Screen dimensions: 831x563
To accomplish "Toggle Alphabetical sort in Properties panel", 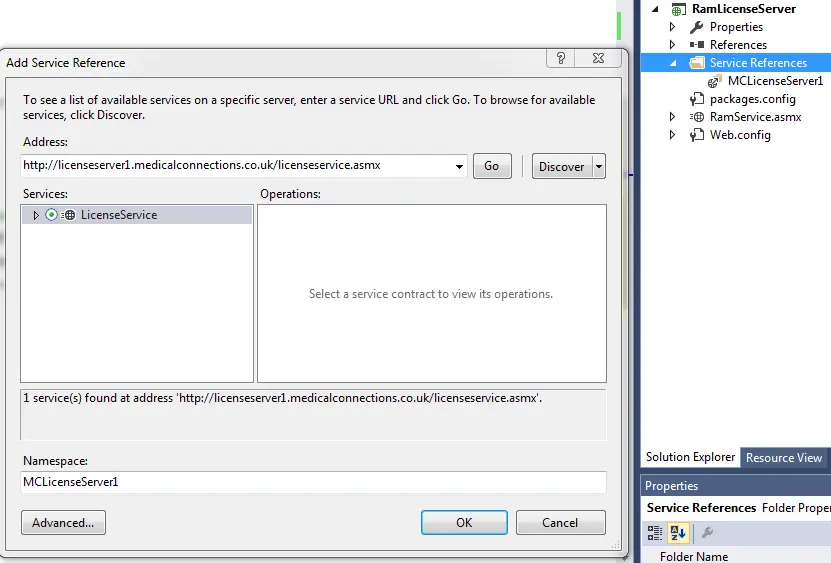I will pos(677,533).
